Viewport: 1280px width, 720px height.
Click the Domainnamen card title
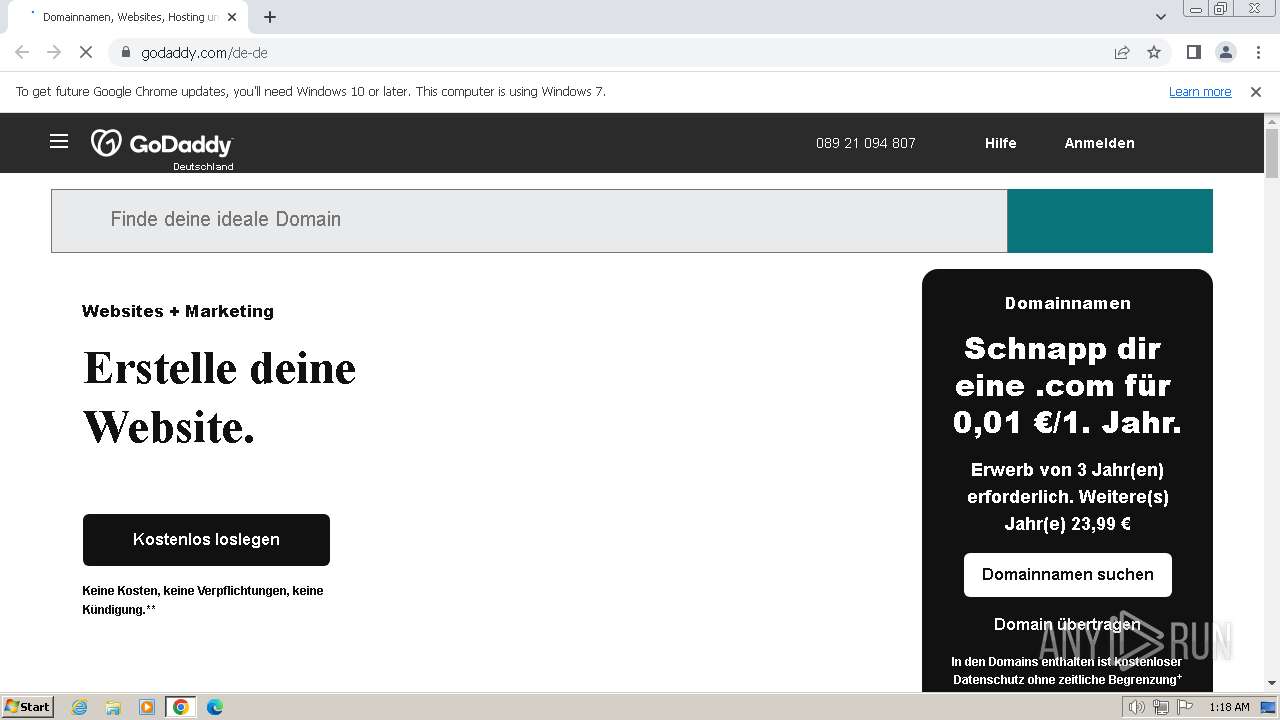pos(1068,303)
